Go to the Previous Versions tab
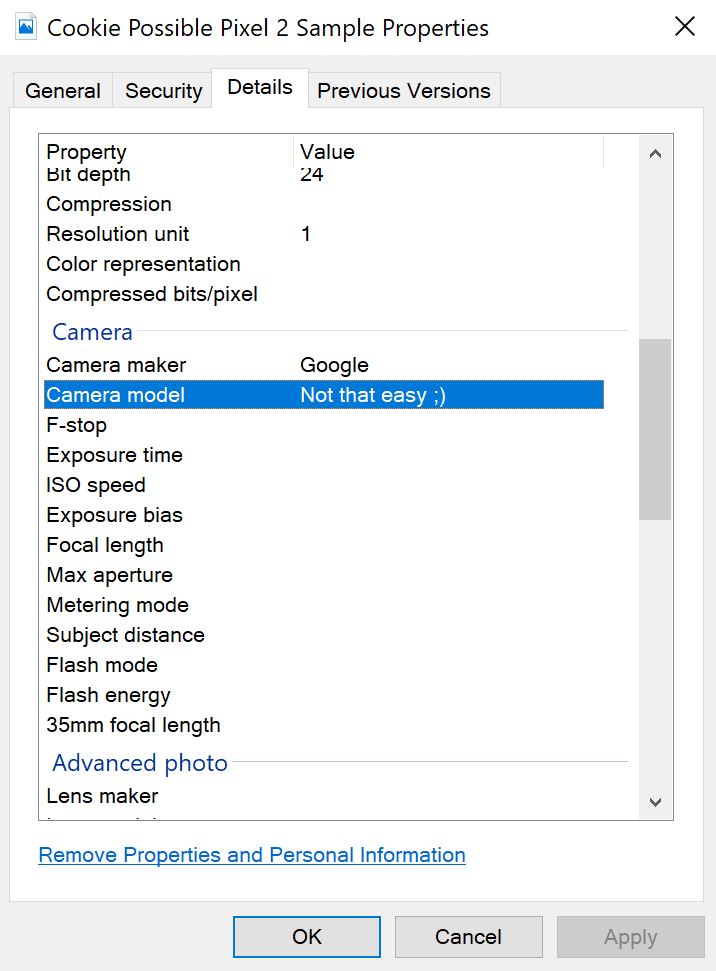 (x=404, y=91)
